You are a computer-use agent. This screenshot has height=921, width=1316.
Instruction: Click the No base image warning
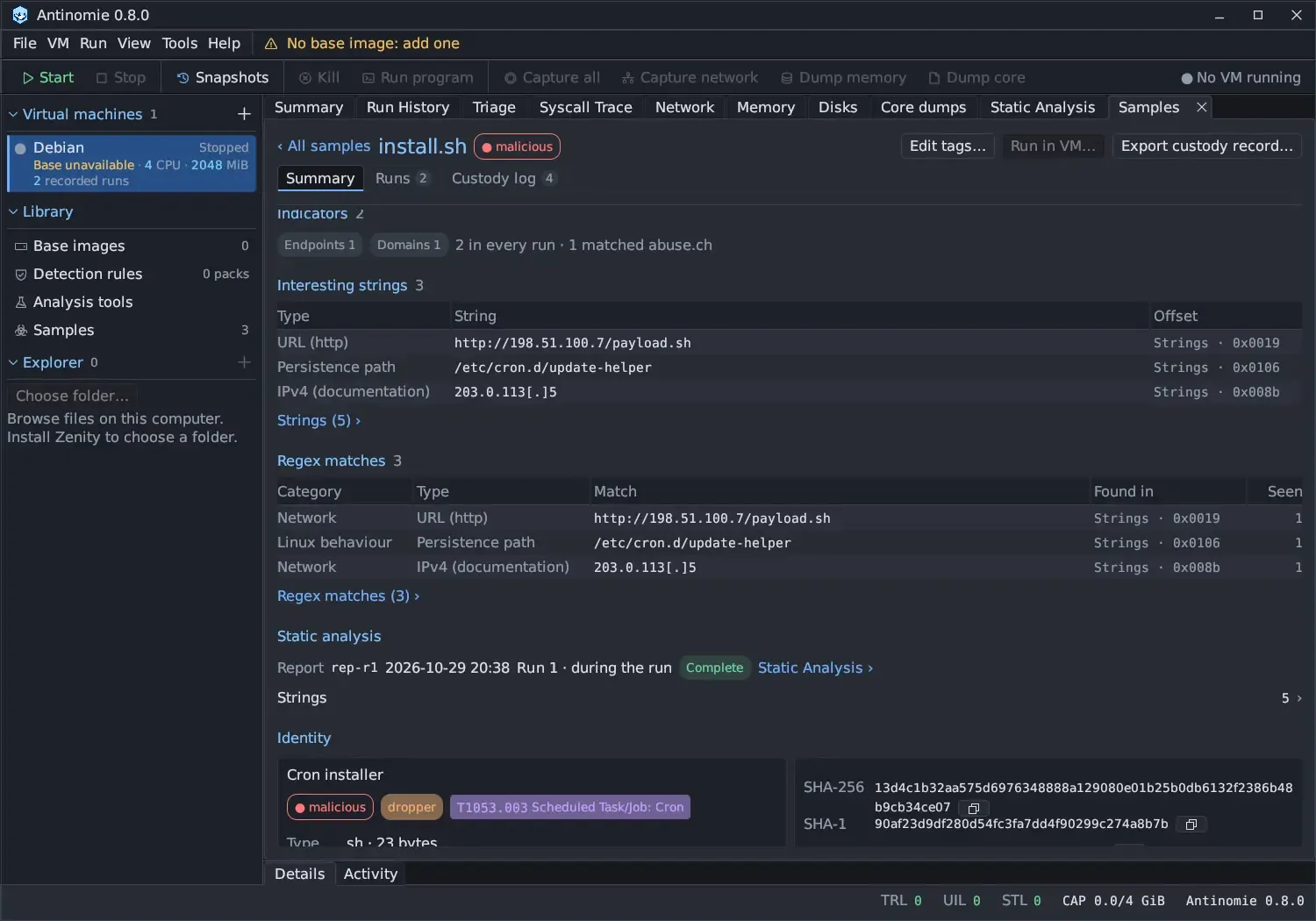click(361, 44)
